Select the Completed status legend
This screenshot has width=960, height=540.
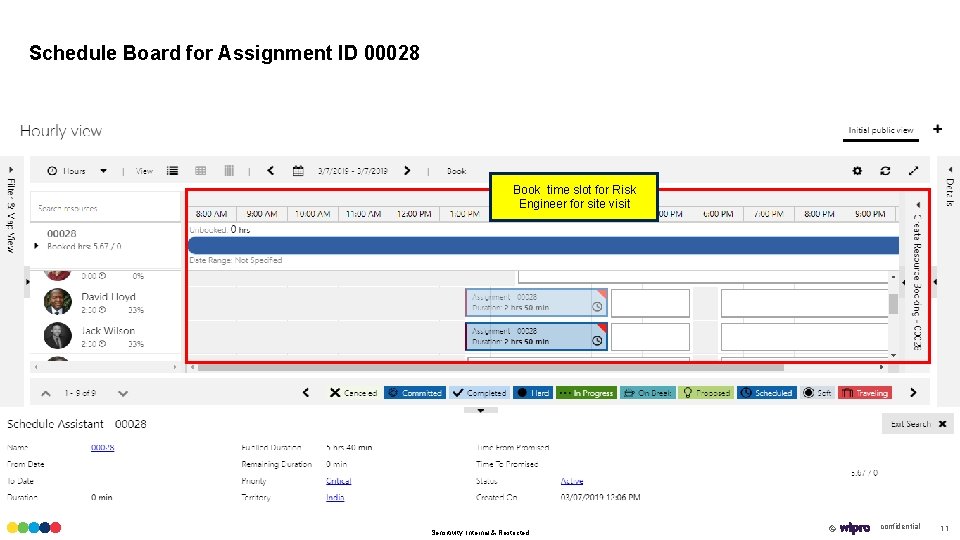point(479,393)
